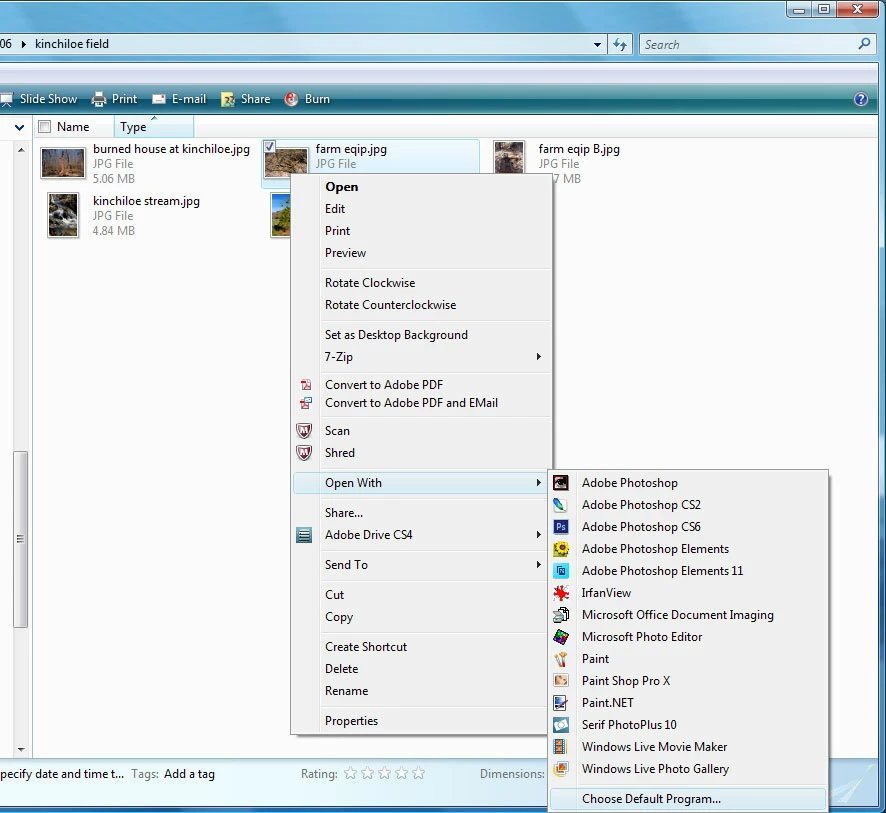Viewport: 886px width, 813px height.
Task: Click the Paint brushes icon
Action: [x=561, y=659]
